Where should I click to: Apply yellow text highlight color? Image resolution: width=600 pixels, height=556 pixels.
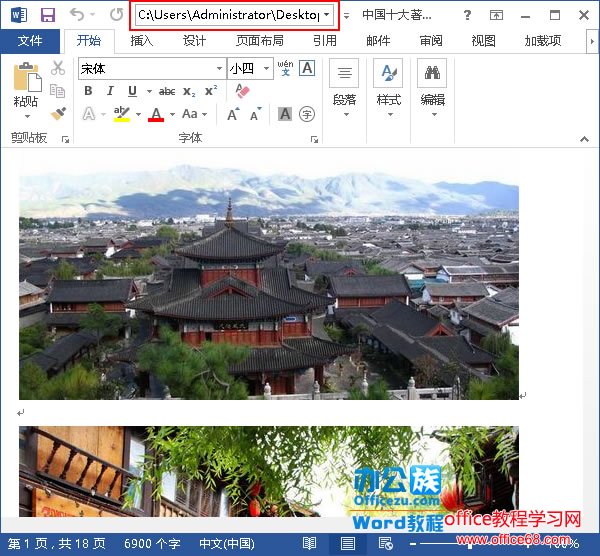(122, 114)
